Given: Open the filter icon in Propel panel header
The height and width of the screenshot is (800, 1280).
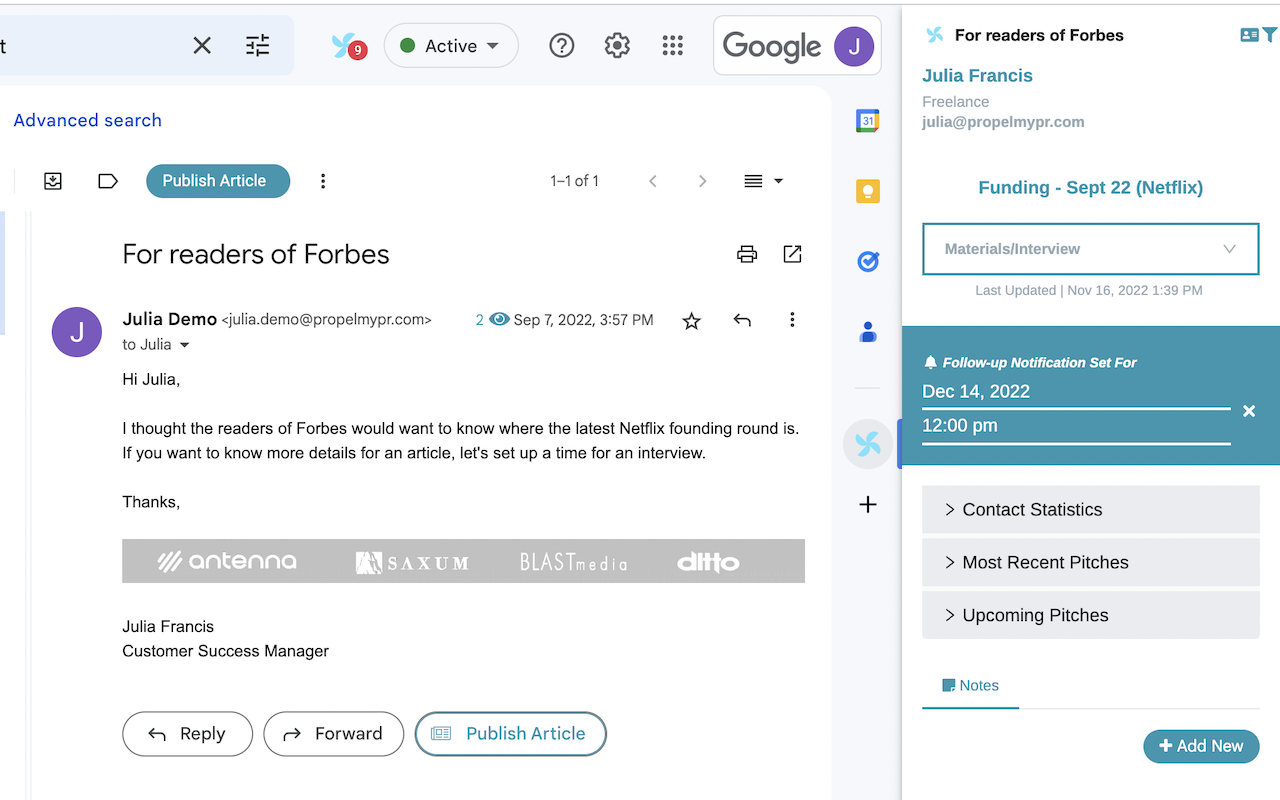Looking at the screenshot, I should 1268,35.
